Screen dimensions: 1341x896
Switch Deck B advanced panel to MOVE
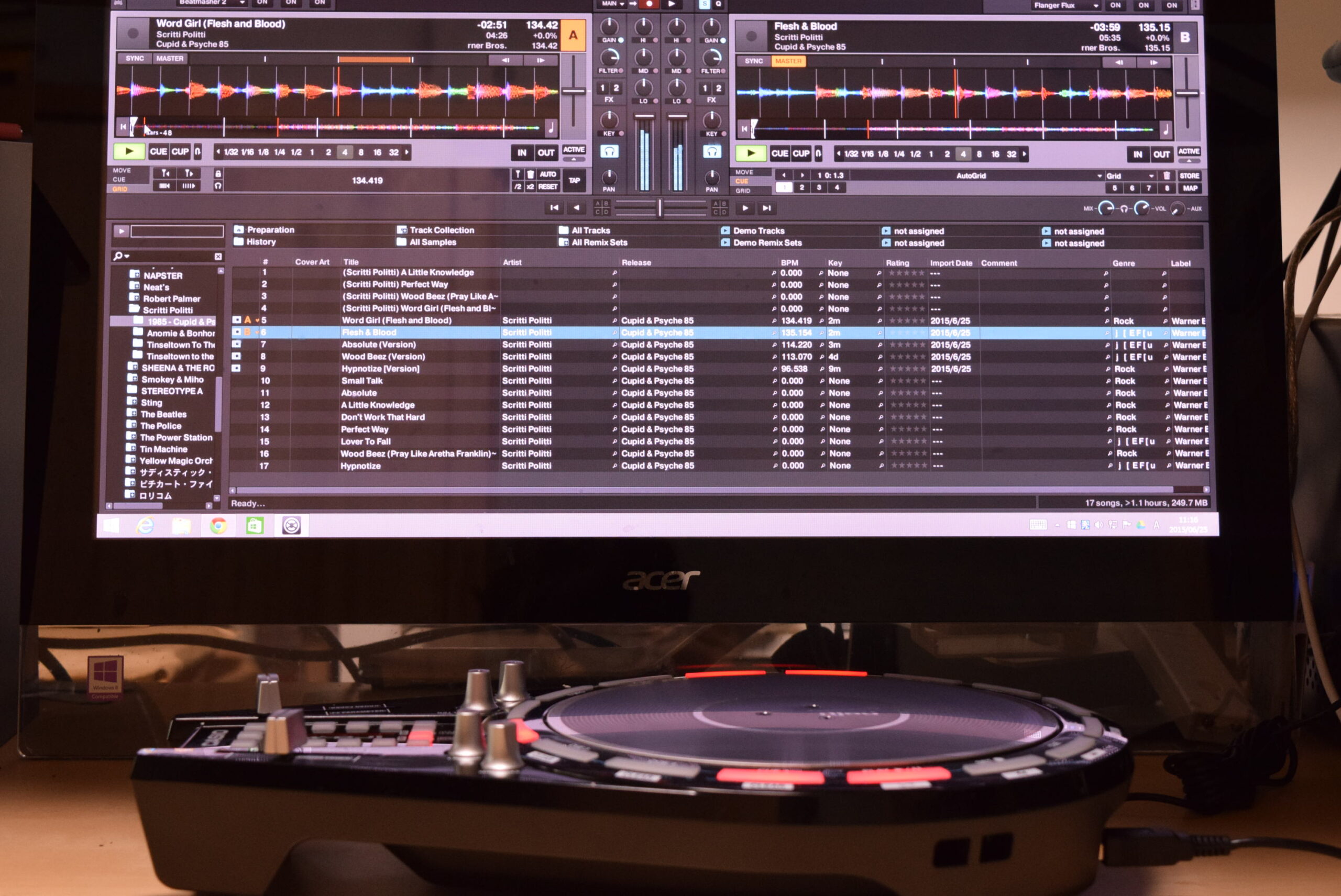744,172
